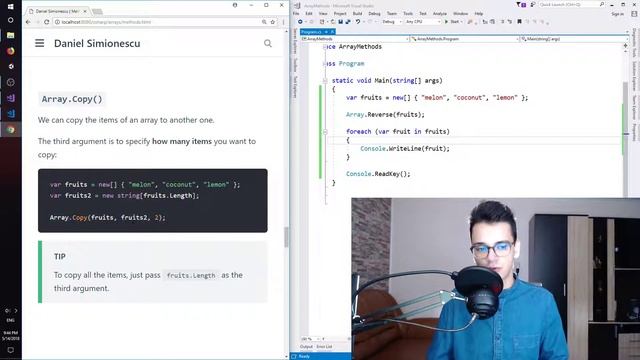
Task: Click Save All in the toolbar
Action: [x=348, y=22]
